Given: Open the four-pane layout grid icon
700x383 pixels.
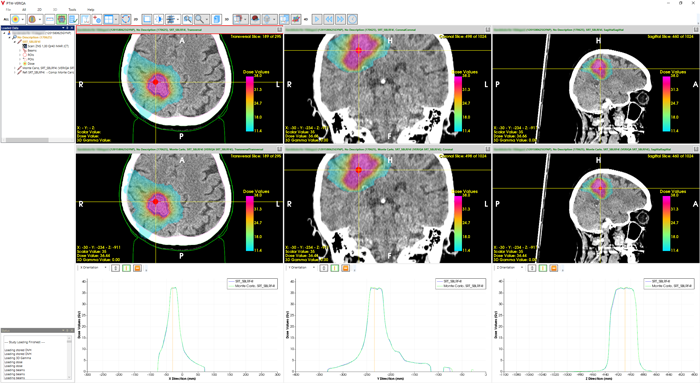Looking at the screenshot, I should 108,19.
